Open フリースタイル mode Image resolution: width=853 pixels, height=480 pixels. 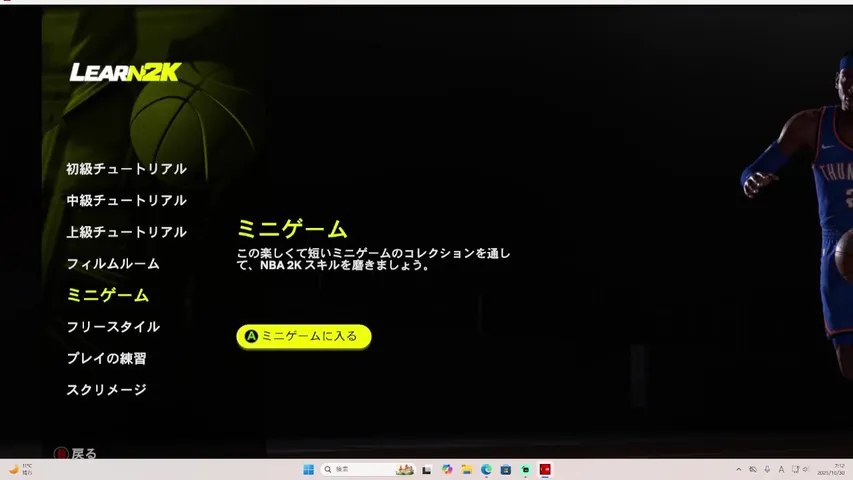(113, 327)
